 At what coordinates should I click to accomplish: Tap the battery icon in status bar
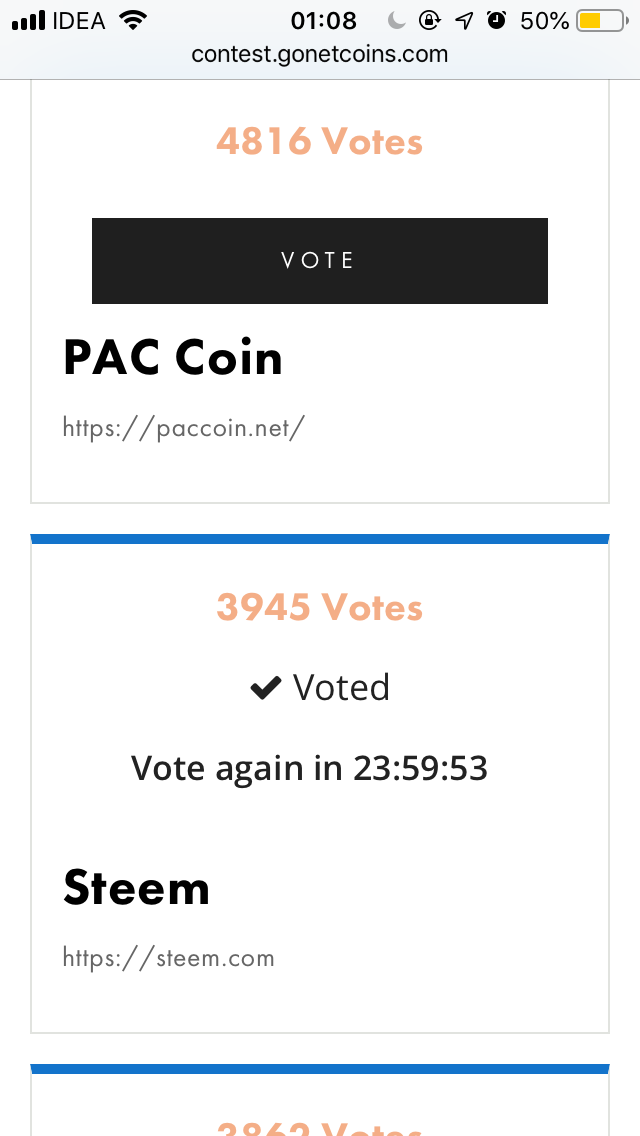[x=603, y=21]
